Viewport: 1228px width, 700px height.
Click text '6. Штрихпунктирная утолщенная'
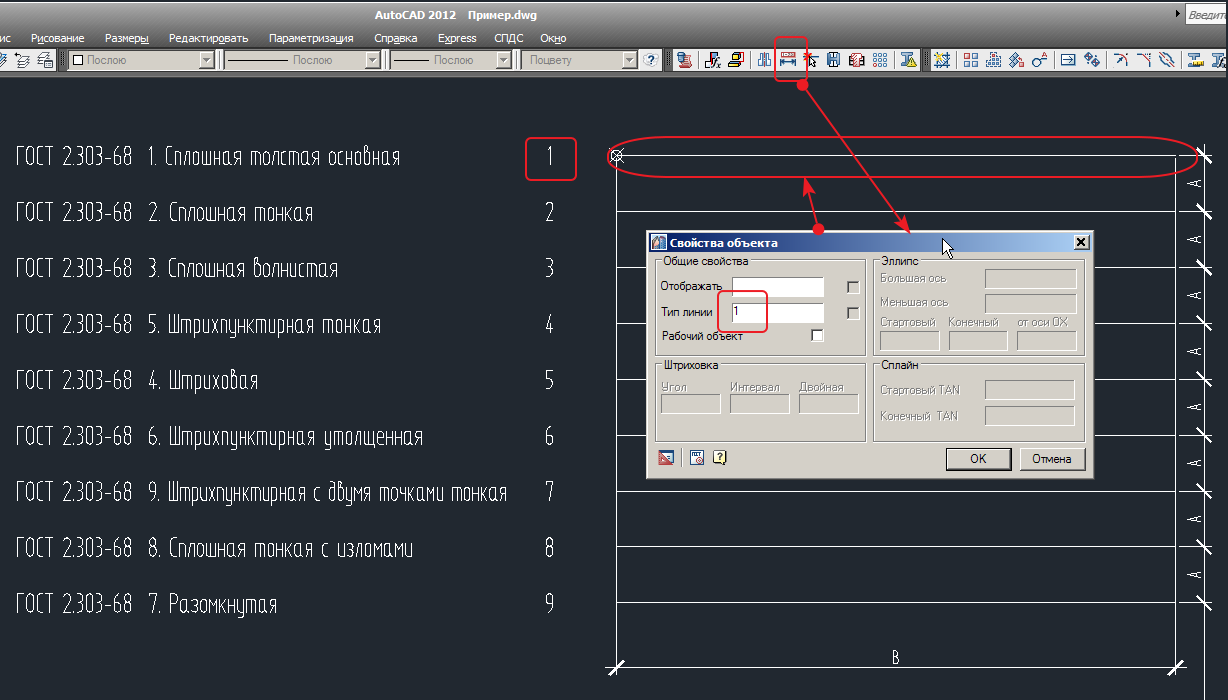pyautogui.click(x=285, y=437)
